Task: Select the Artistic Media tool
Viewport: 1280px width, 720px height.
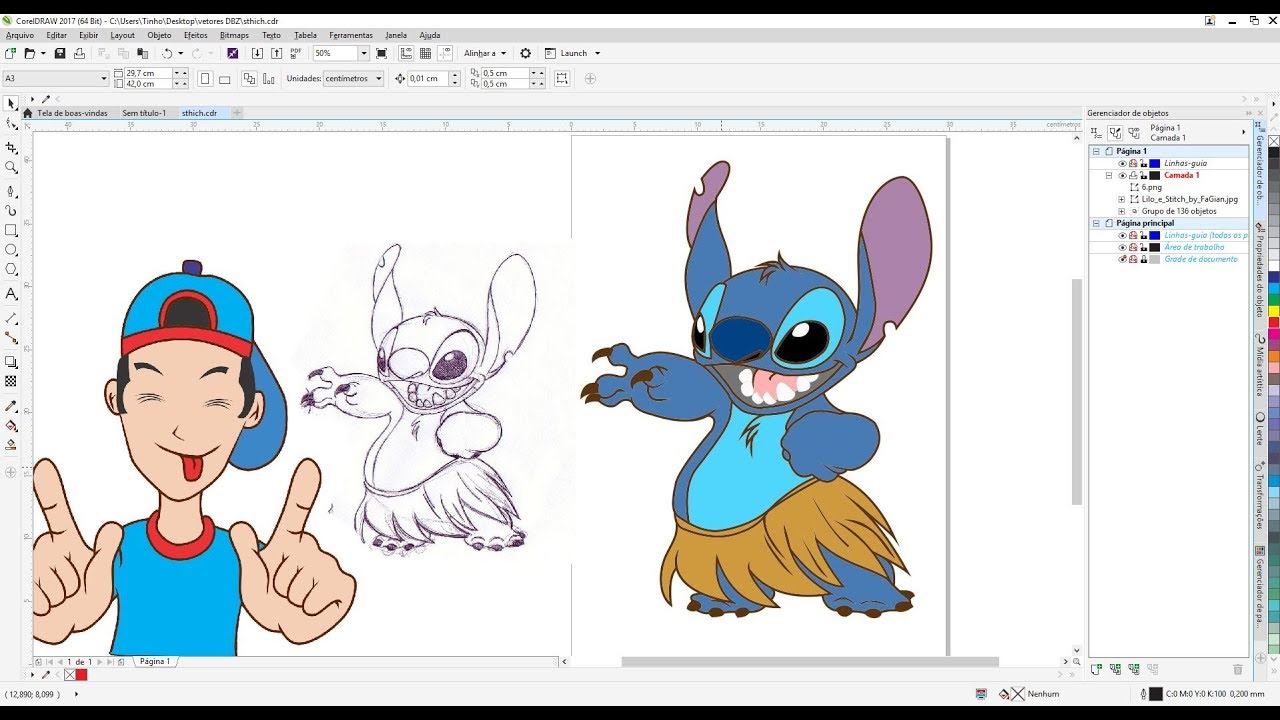Action: coord(11,210)
